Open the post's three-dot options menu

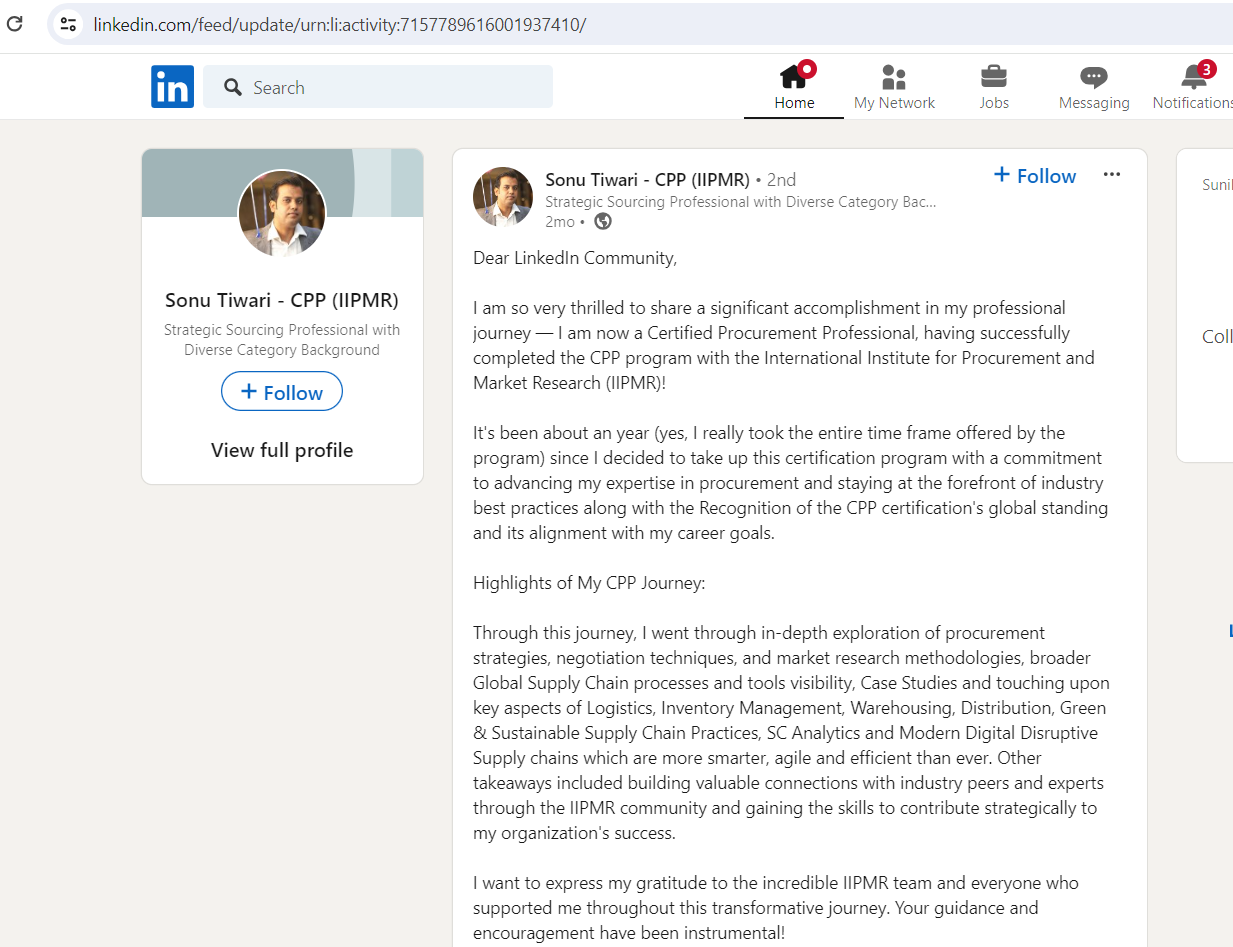click(1112, 175)
